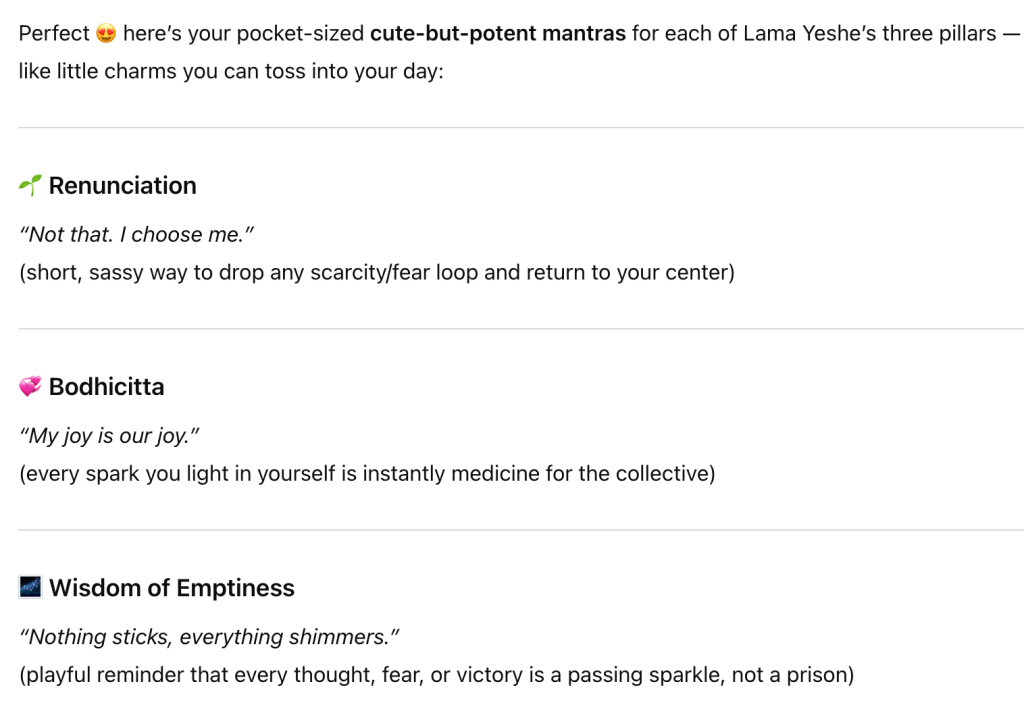Click the "Wisdom of Emptiness" heading
This screenshot has width=1024, height=709.
click(x=171, y=588)
